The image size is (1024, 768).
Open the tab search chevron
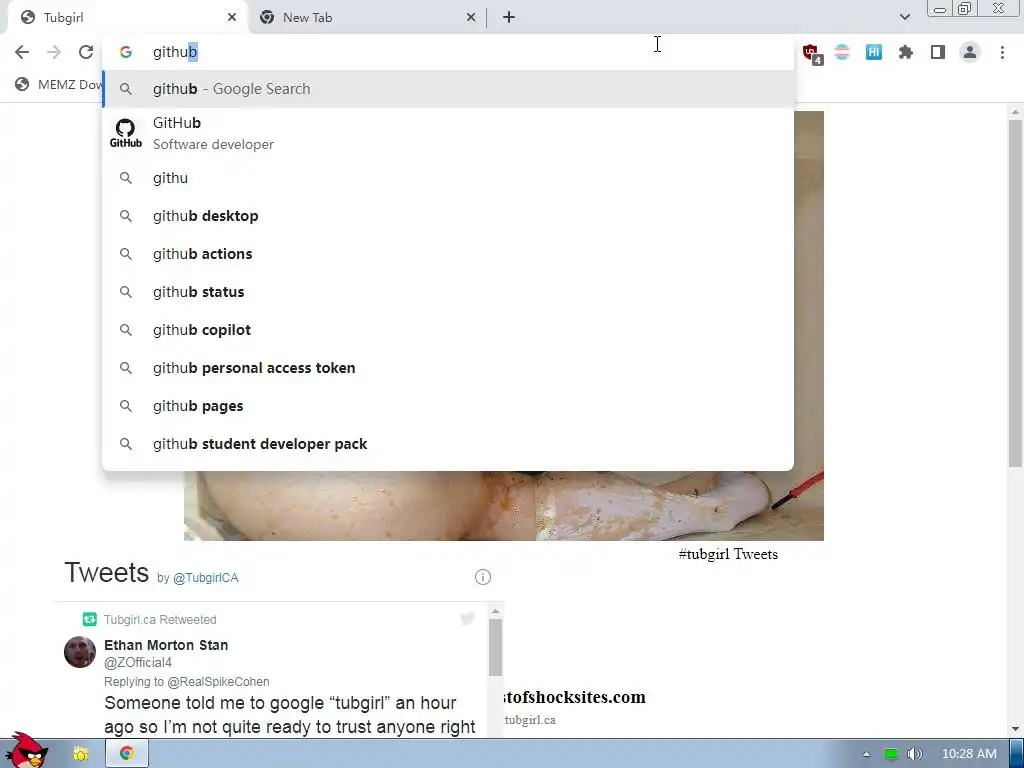tap(904, 18)
